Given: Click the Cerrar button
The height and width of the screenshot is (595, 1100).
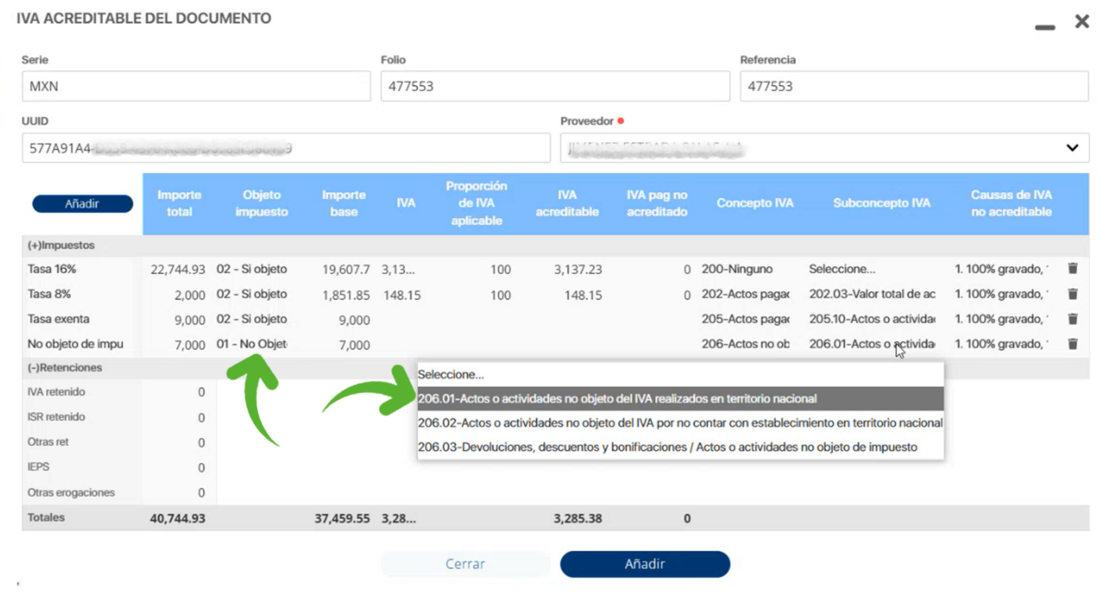Looking at the screenshot, I should [x=465, y=564].
